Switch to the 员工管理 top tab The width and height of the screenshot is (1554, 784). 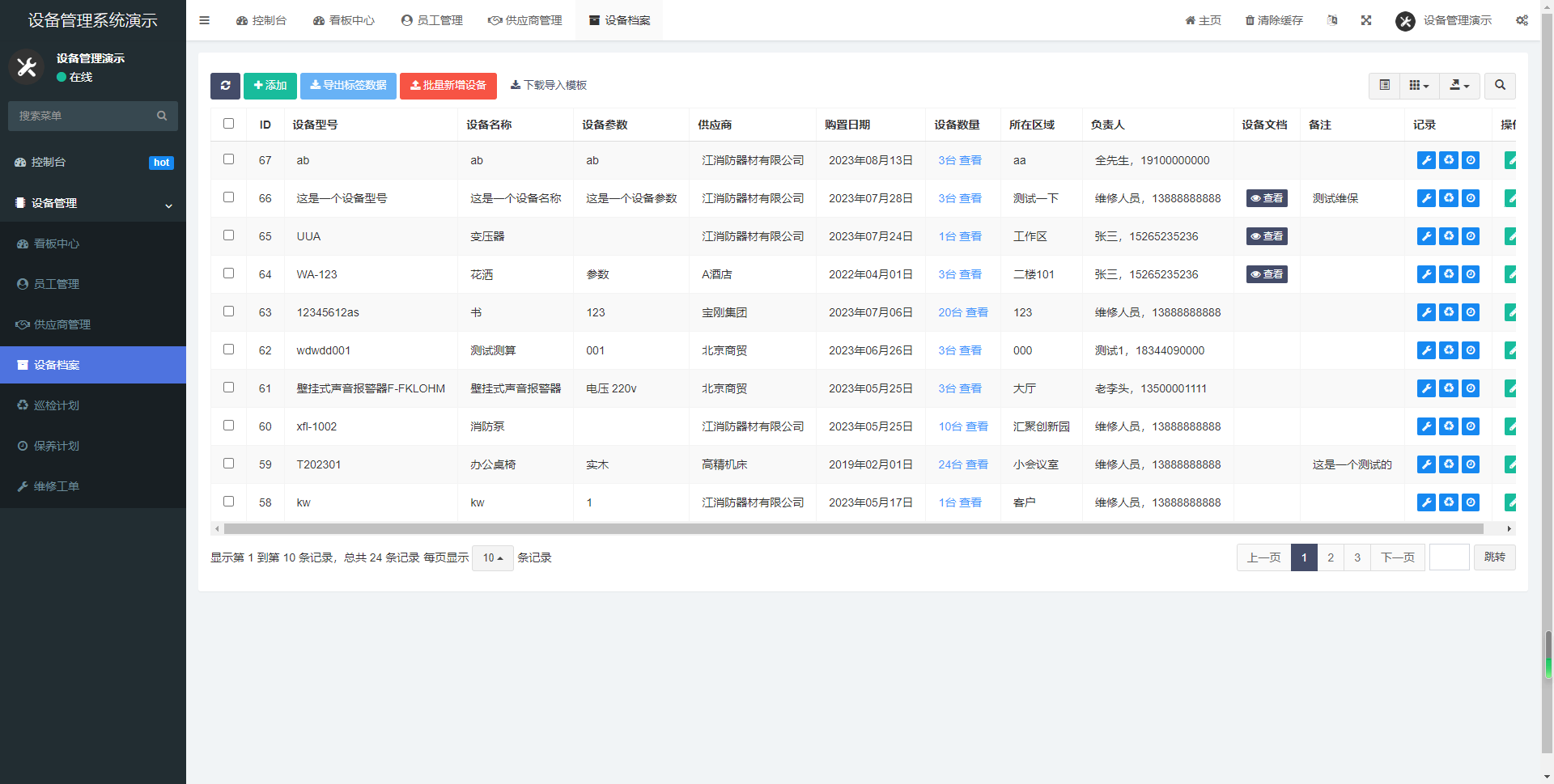point(432,20)
